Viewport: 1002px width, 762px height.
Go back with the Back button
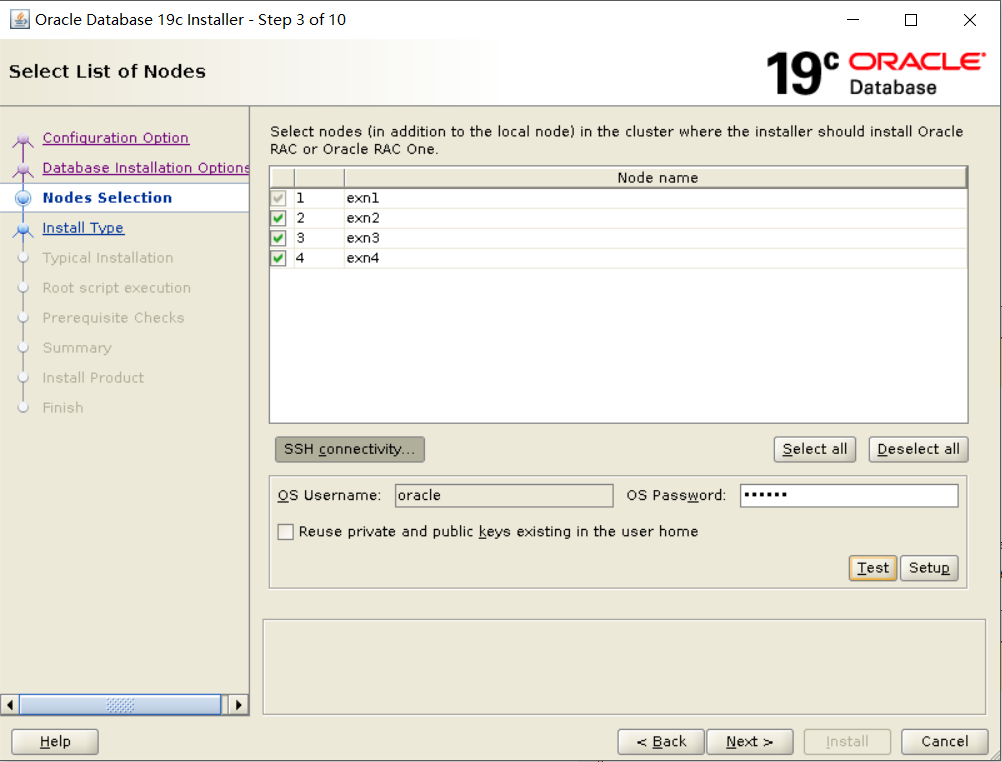point(661,742)
